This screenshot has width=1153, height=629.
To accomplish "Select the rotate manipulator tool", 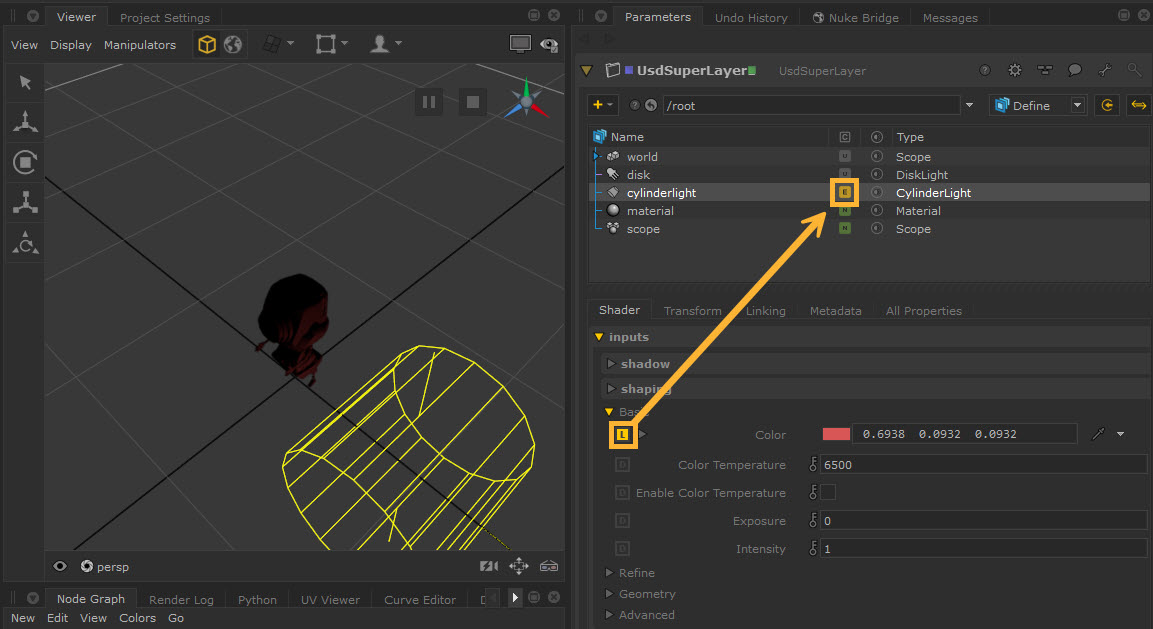I will tap(25, 162).
